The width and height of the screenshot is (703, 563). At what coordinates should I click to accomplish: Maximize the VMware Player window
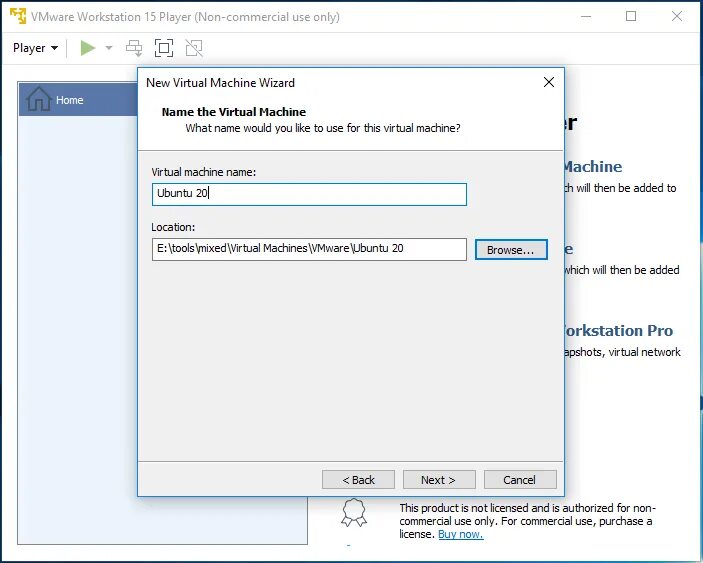pyautogui.click(x=631, y=17)
